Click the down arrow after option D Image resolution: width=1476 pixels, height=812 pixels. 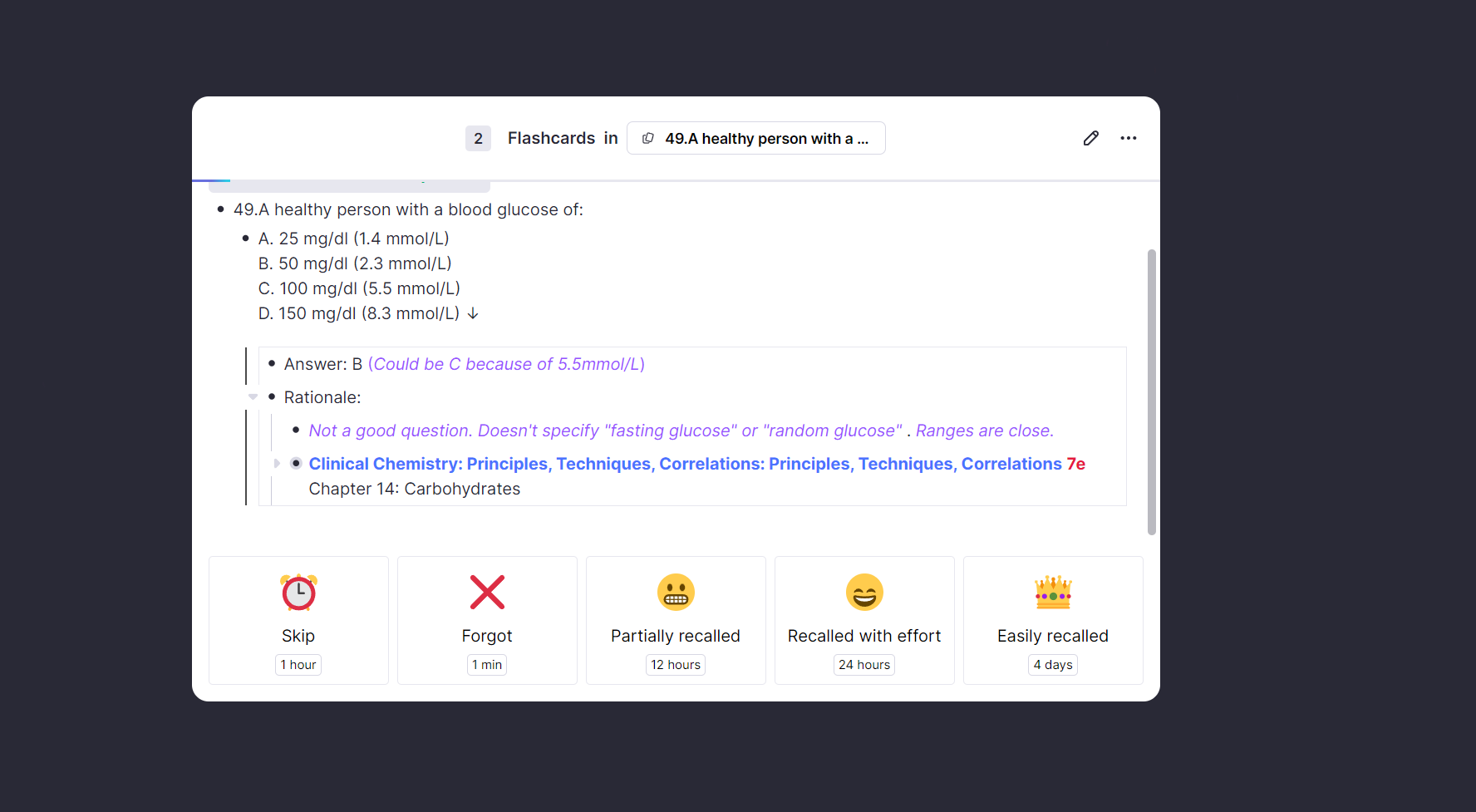(x=473, y=313)
